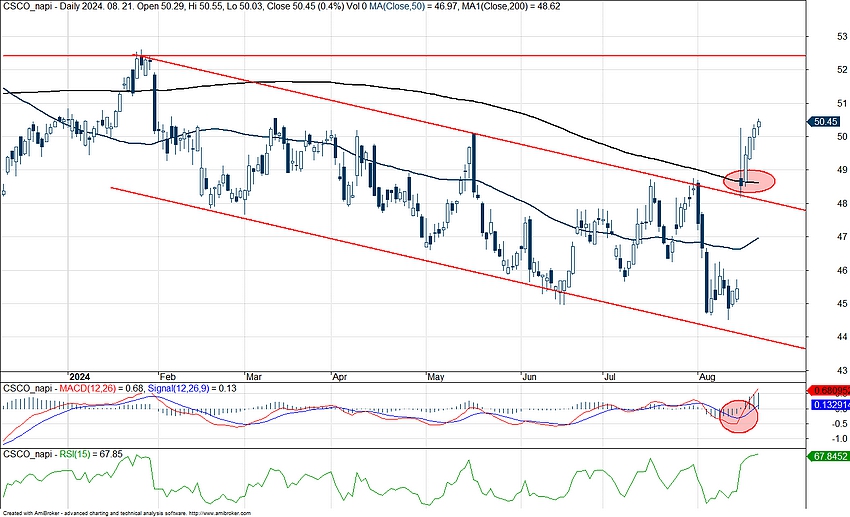The width and height of the screenshot is (850, 517).
Task: Click the 43 price axis label
Action: point(842,371)
